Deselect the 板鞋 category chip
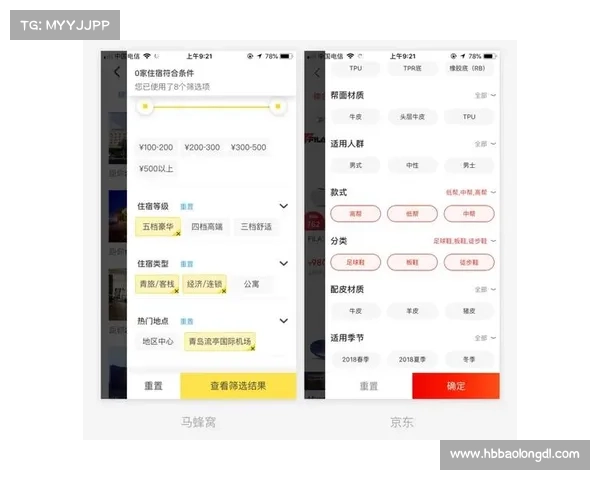600x480 pixels. tap(412, 262)
